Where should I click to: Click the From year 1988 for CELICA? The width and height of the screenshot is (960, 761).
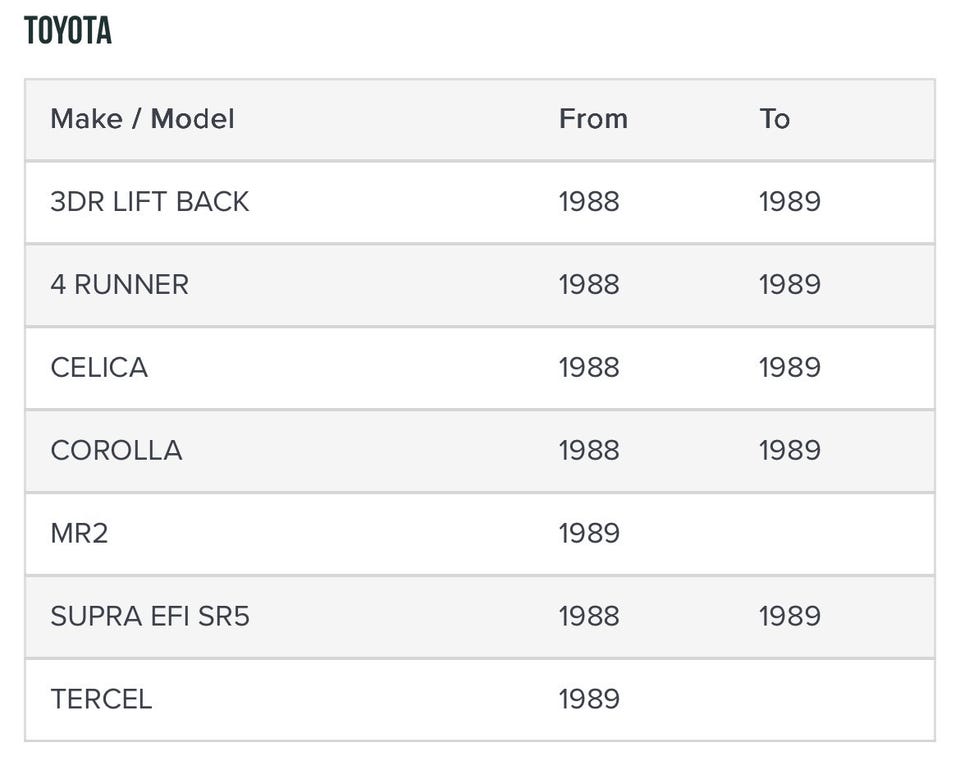coord(589,368)
